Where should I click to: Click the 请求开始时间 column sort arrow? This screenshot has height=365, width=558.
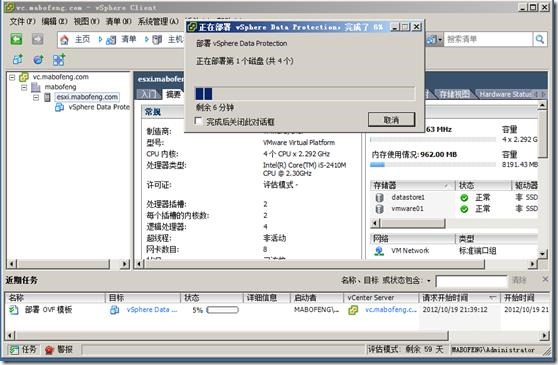pos(493,298)
